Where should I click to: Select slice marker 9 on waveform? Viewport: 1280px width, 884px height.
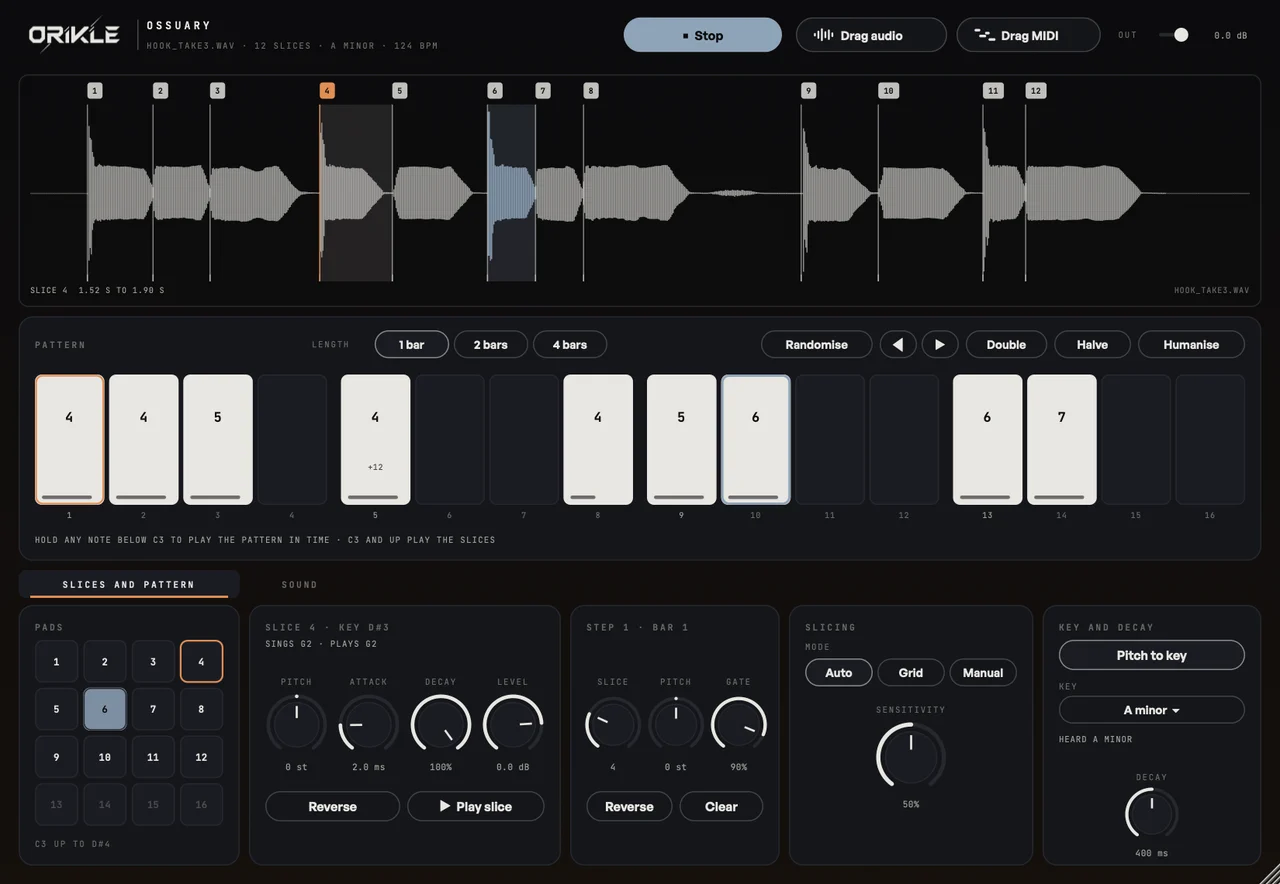click(808, 91)
